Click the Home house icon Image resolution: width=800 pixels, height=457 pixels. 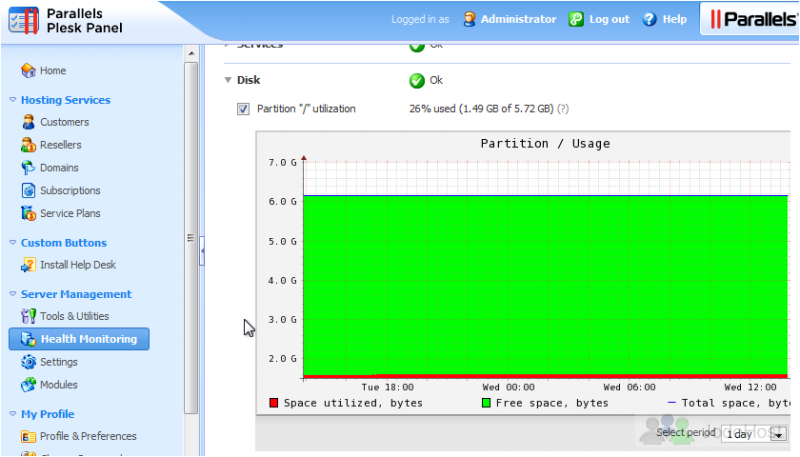(28, 70)
